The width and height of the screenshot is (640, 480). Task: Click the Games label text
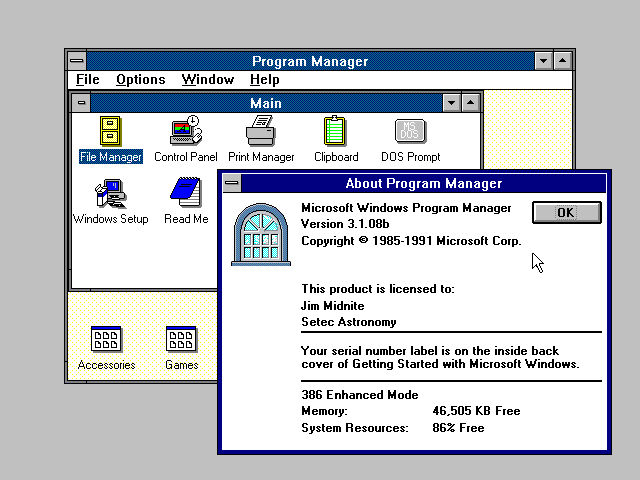pos(182,365)
